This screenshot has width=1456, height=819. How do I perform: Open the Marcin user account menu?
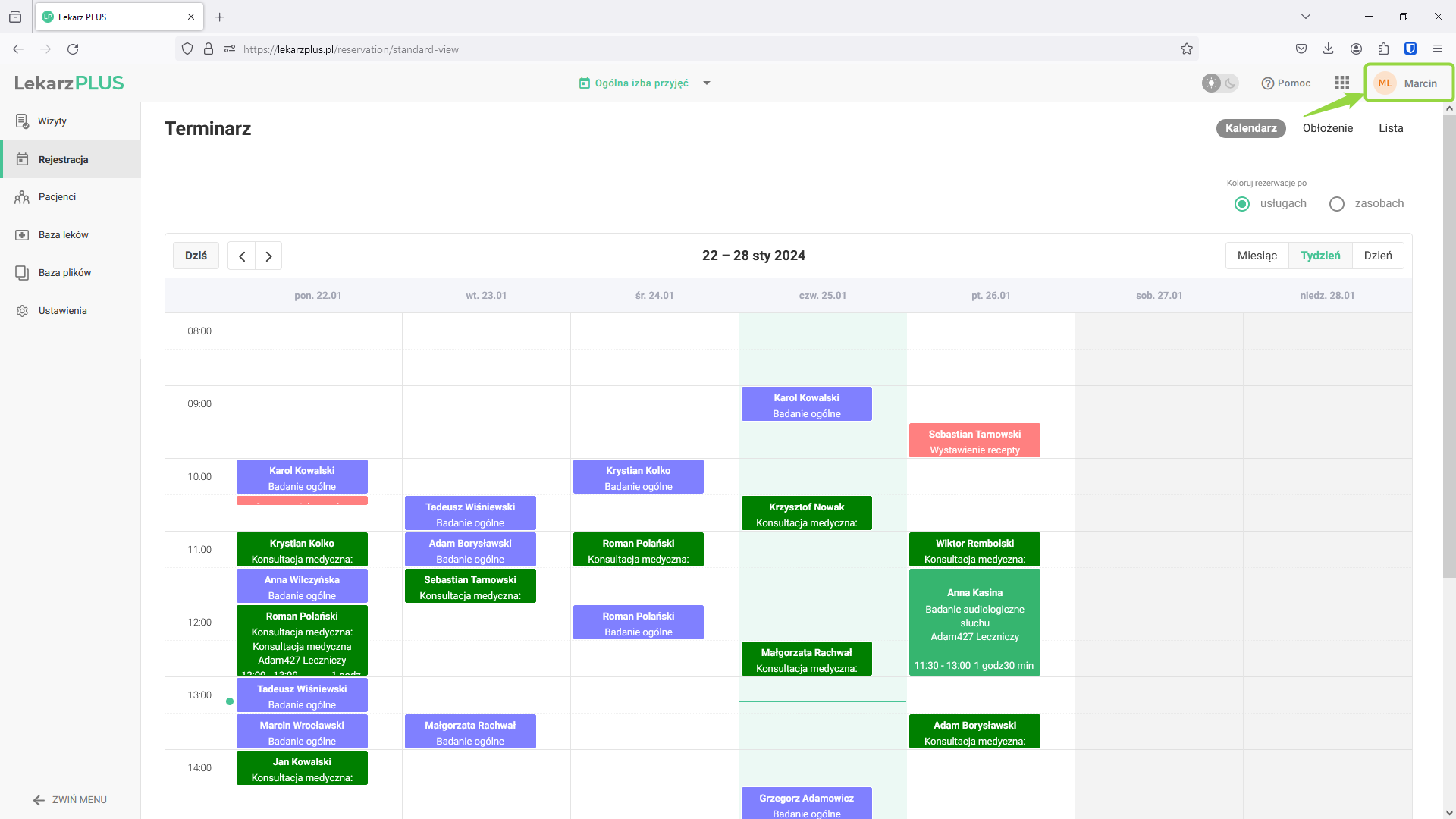1408,83
